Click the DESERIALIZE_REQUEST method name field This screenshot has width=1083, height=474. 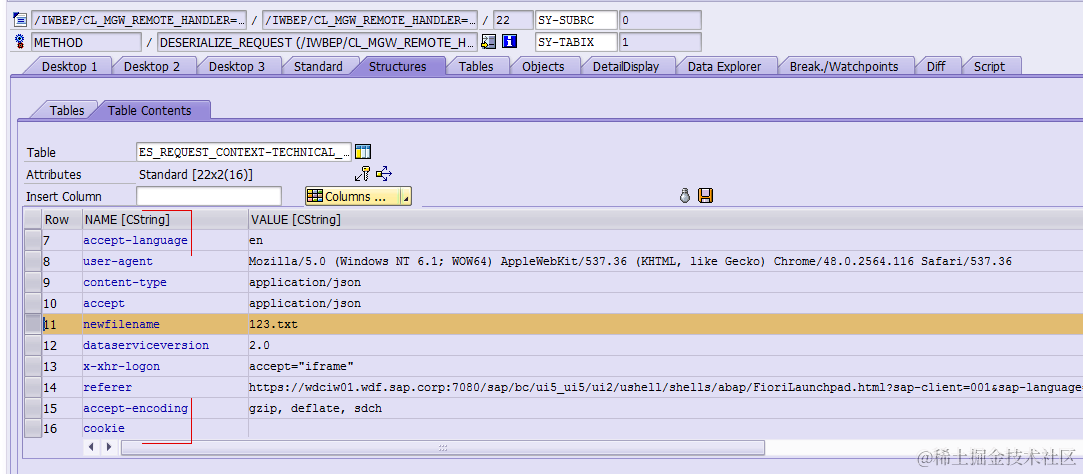click(x=318, y=42)
